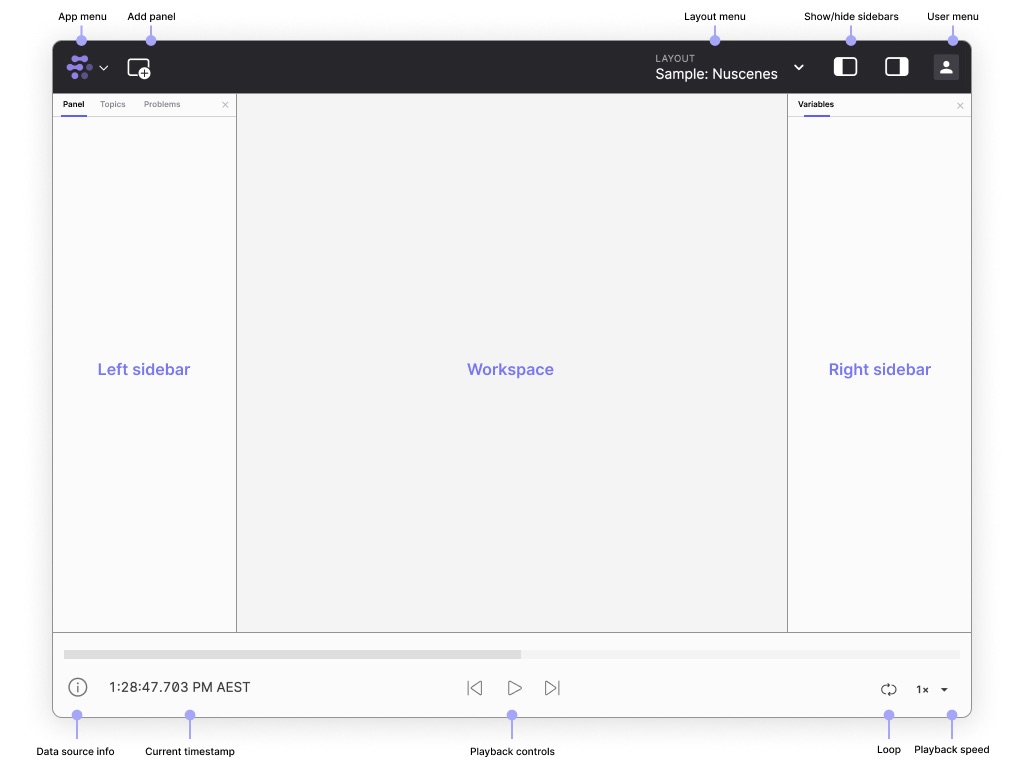Screen dimensions: 1024x768
Task: Click the current timestamp display
Action: (x=180, y=688)
